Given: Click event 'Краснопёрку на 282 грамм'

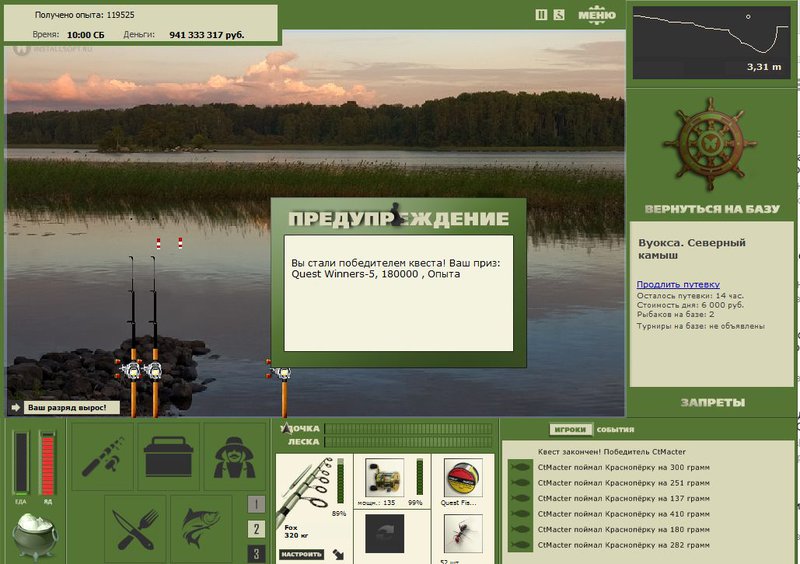Looking at the screenshot, I should coord(623,545).
